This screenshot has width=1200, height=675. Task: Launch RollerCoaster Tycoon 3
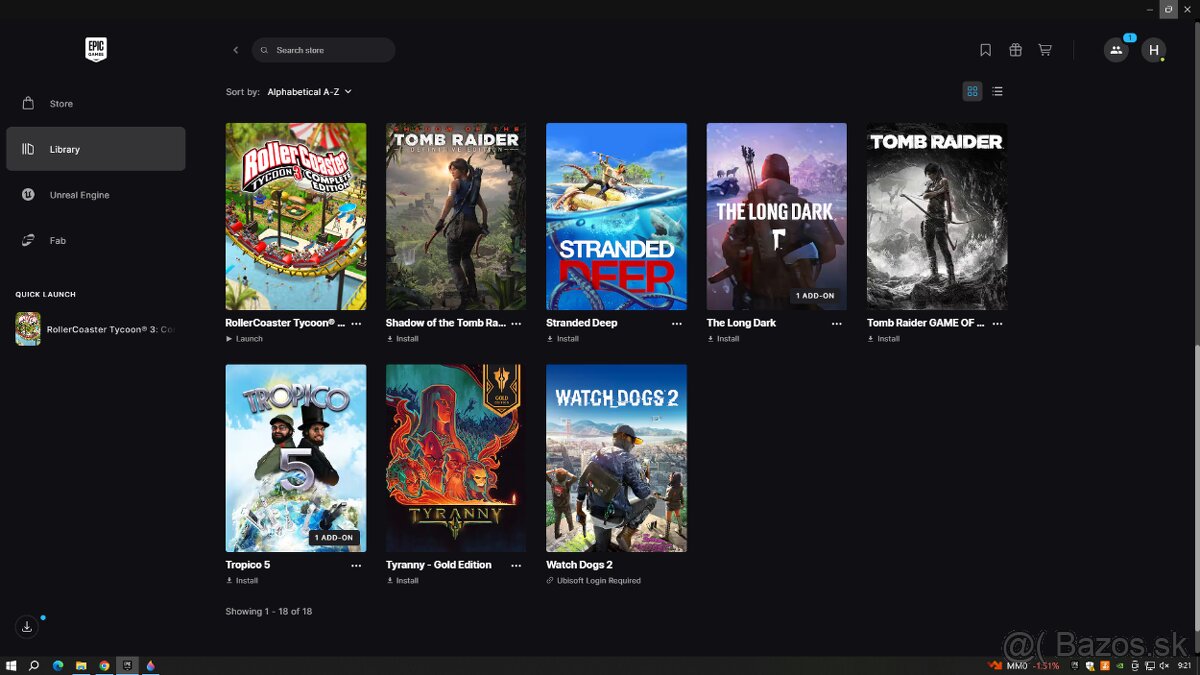click(246, 339)
